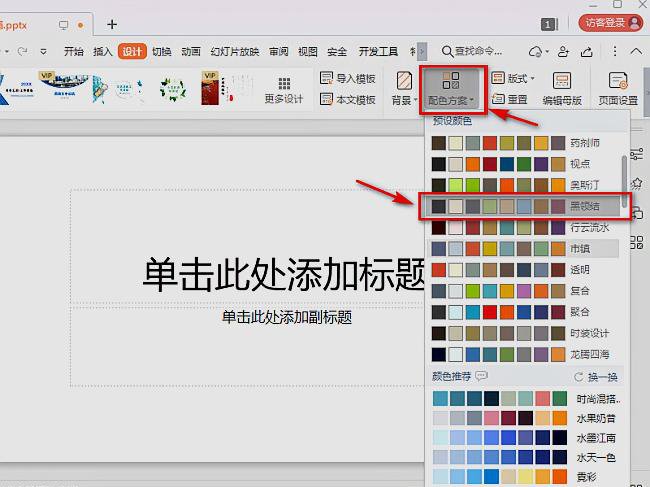Click the sidebar star icon

pos(637,183)
